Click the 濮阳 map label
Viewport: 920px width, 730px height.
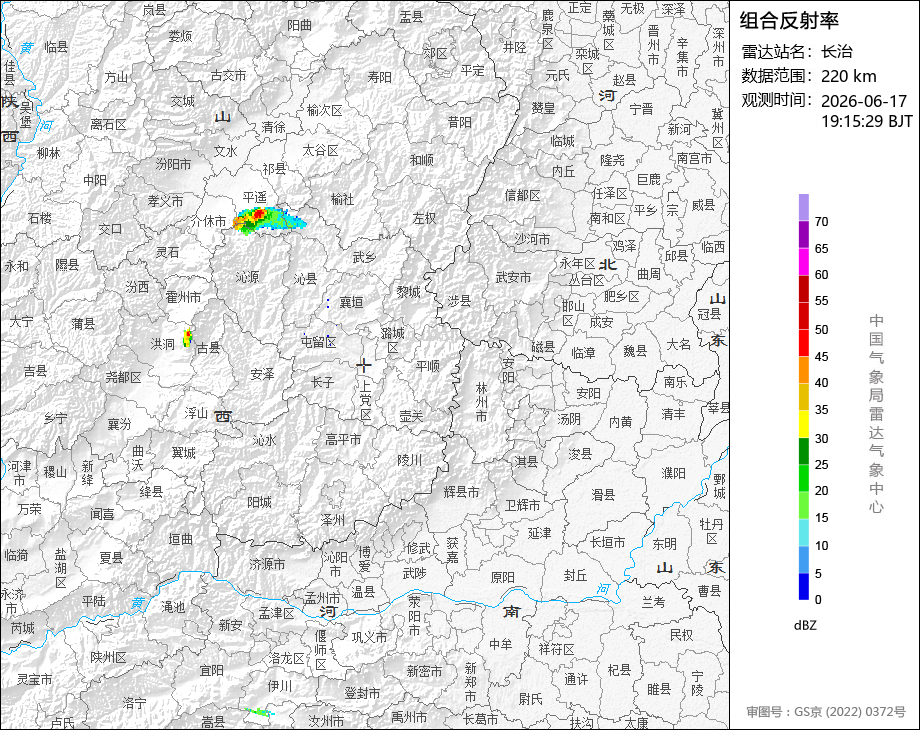674,473
